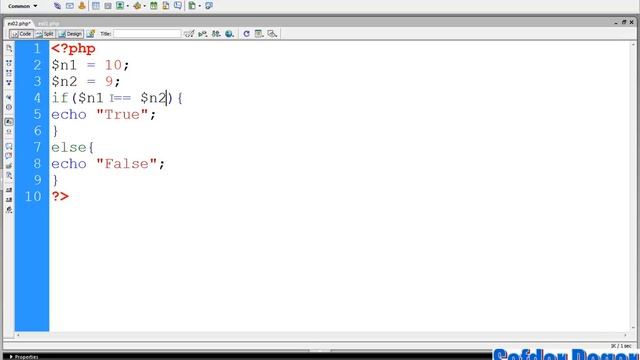Viewport: 640px width, 360px height.
Task: Toggle Line Numbers in coding toolbar
Action: tap(9, 122)
